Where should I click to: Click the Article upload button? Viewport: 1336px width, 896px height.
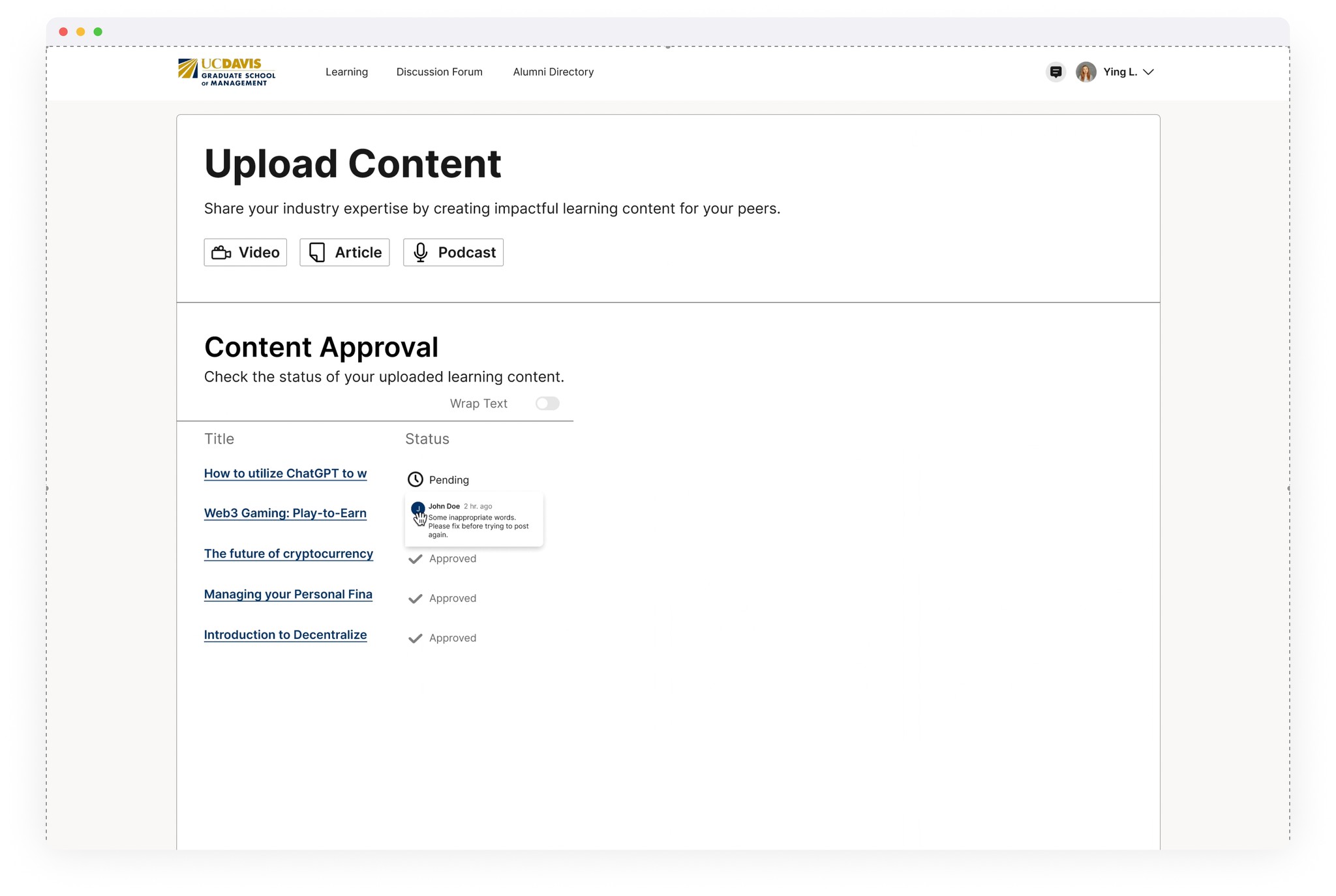[x=344, y=252]
